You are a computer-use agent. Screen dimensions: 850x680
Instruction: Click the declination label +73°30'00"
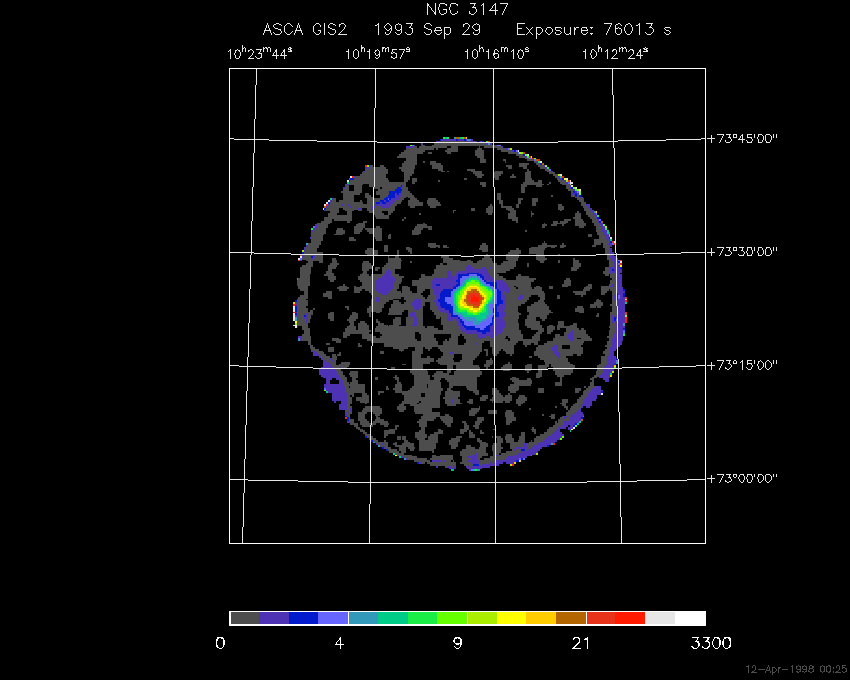[x=743, y=252]
